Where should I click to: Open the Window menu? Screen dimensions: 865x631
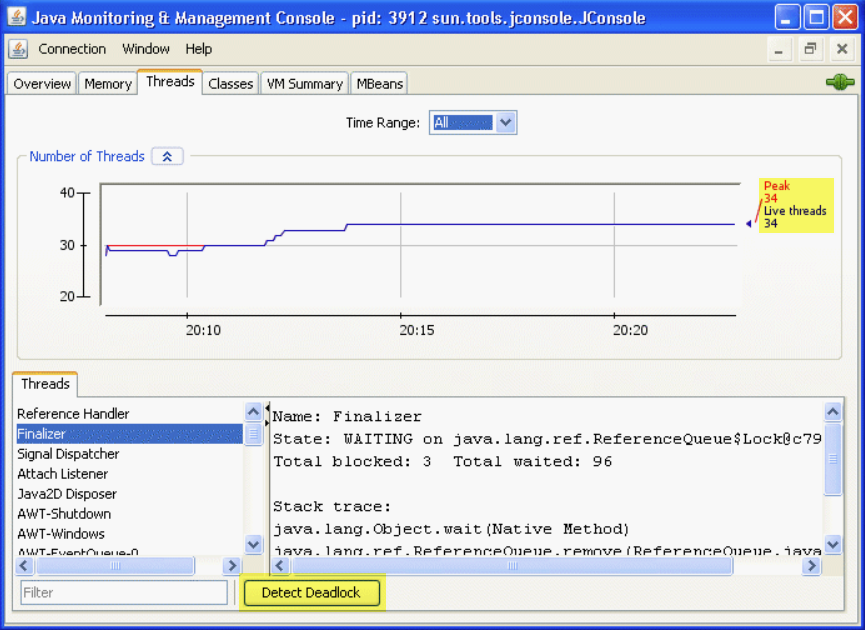[146, 49]
